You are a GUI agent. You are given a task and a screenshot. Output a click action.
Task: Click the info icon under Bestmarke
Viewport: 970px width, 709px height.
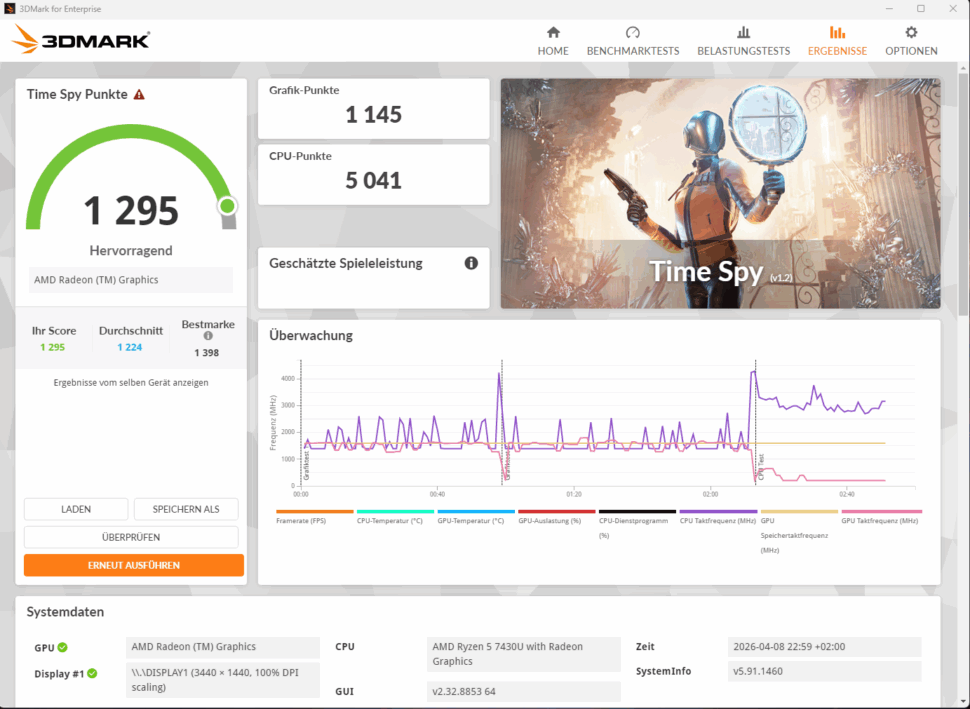(x=208, y=336)
